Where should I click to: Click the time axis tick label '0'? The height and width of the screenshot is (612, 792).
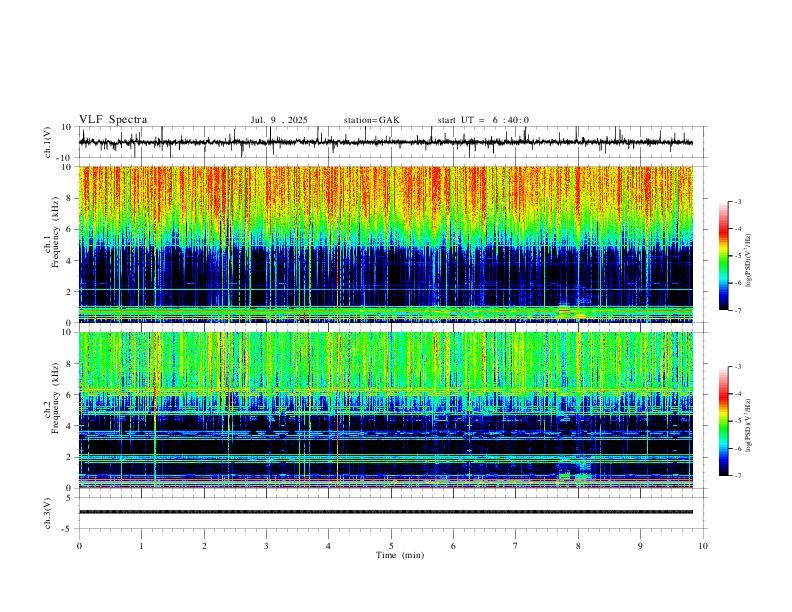click(x=79, y=546)
